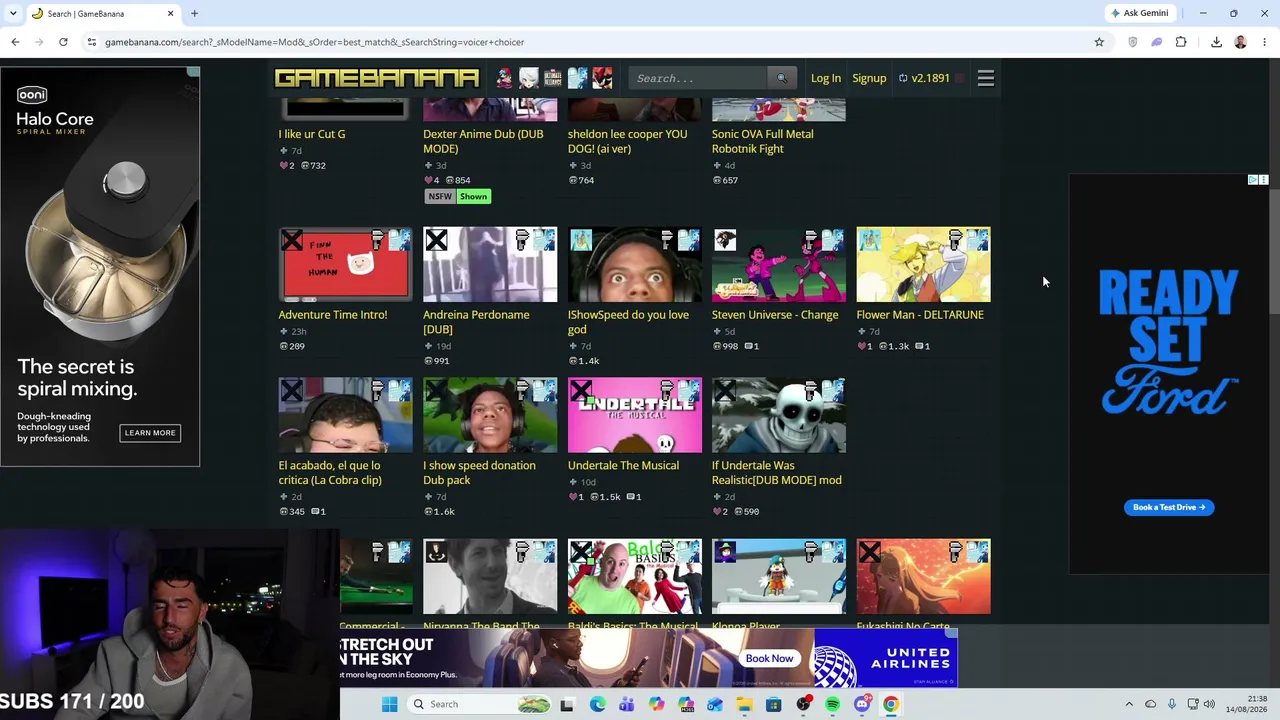Open the 'Steven Universe - Change' title link
Screen dimensions: 1280x720
pos(775,315)
